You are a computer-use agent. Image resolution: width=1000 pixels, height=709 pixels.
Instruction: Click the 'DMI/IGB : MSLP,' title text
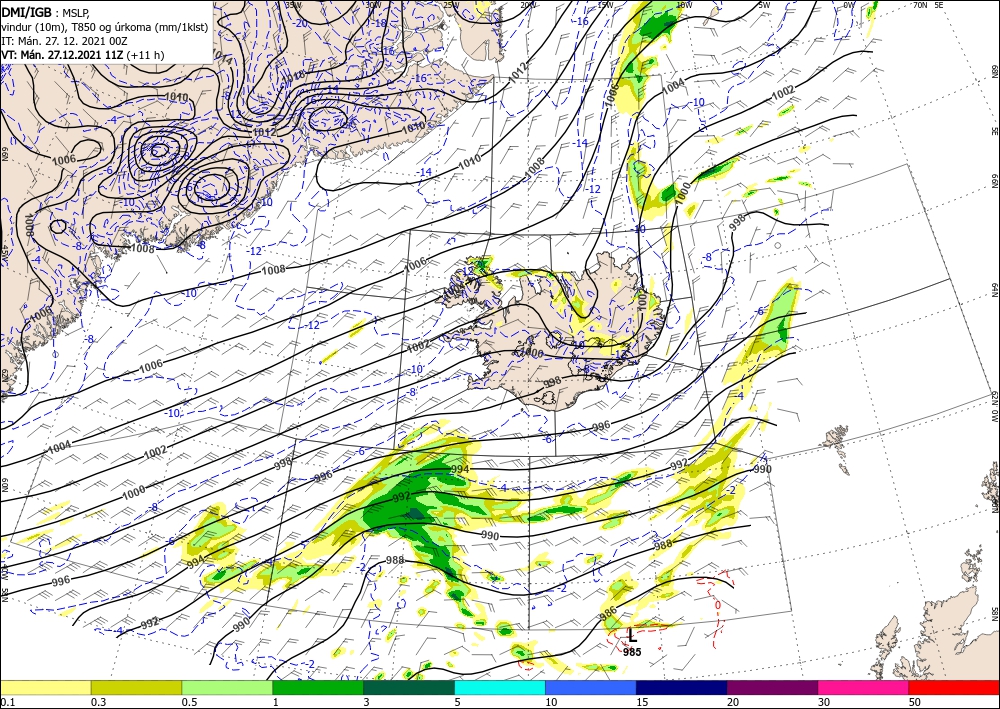[x=45, y=11]
